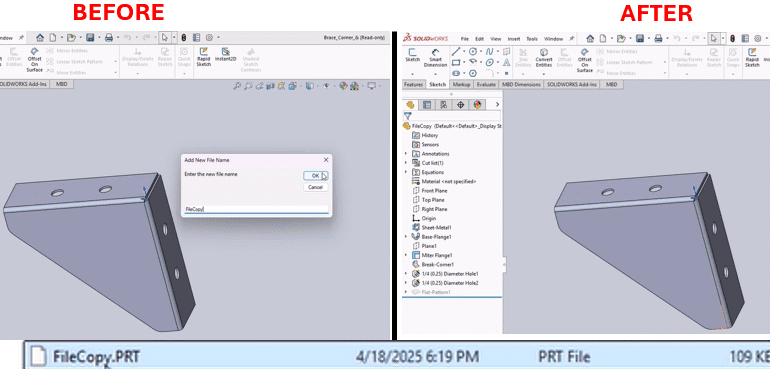Open the File menu in AFTER window

pos(465,39)
